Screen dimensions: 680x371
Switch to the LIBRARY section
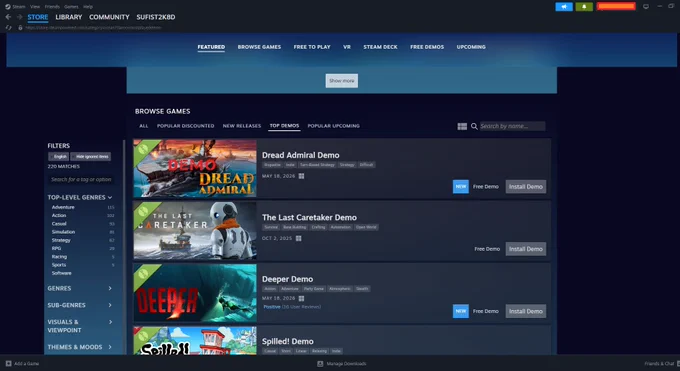tap(69, 17)
